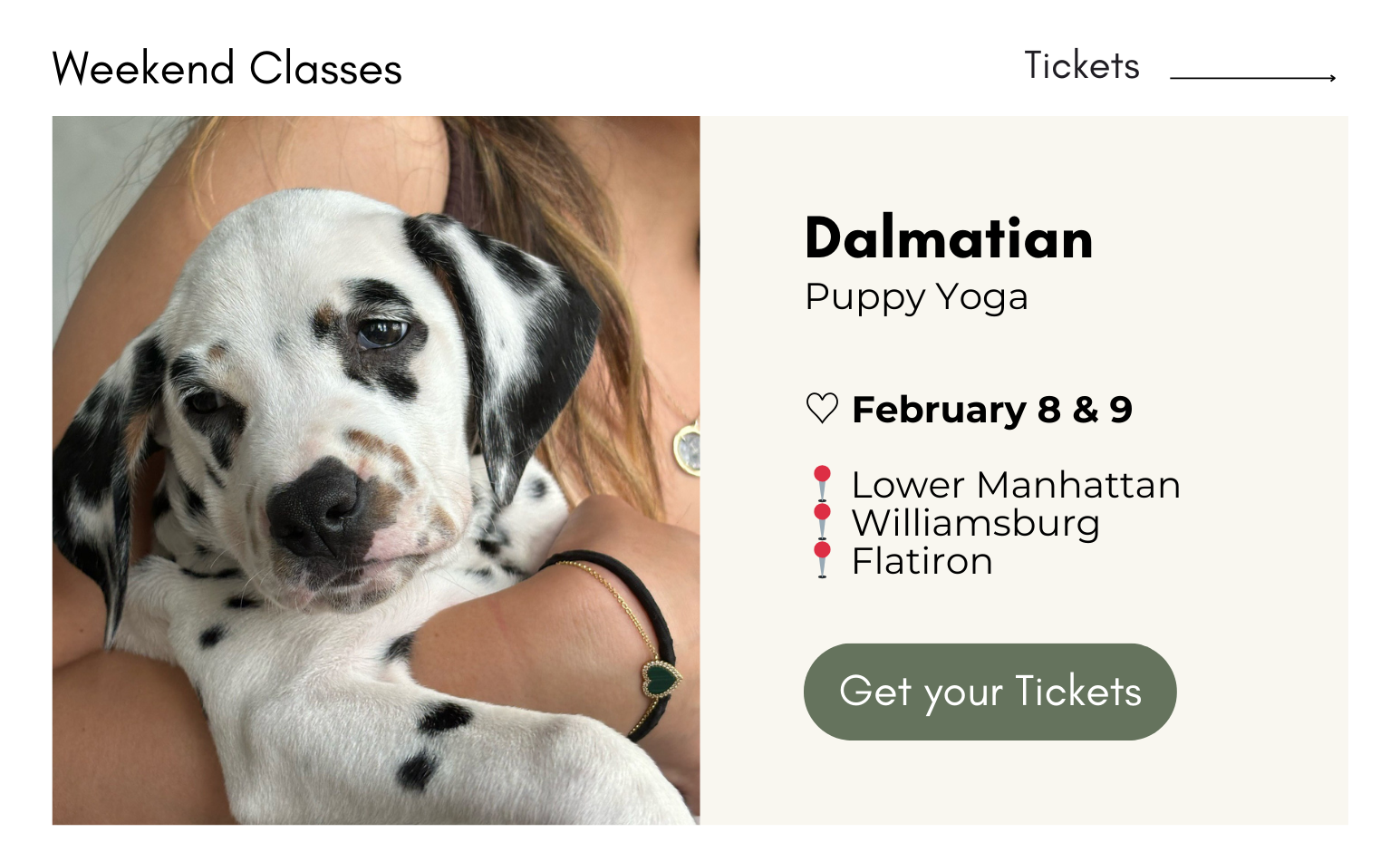
Task: Choose the Williamsburg location
Action: click(976, 524)
